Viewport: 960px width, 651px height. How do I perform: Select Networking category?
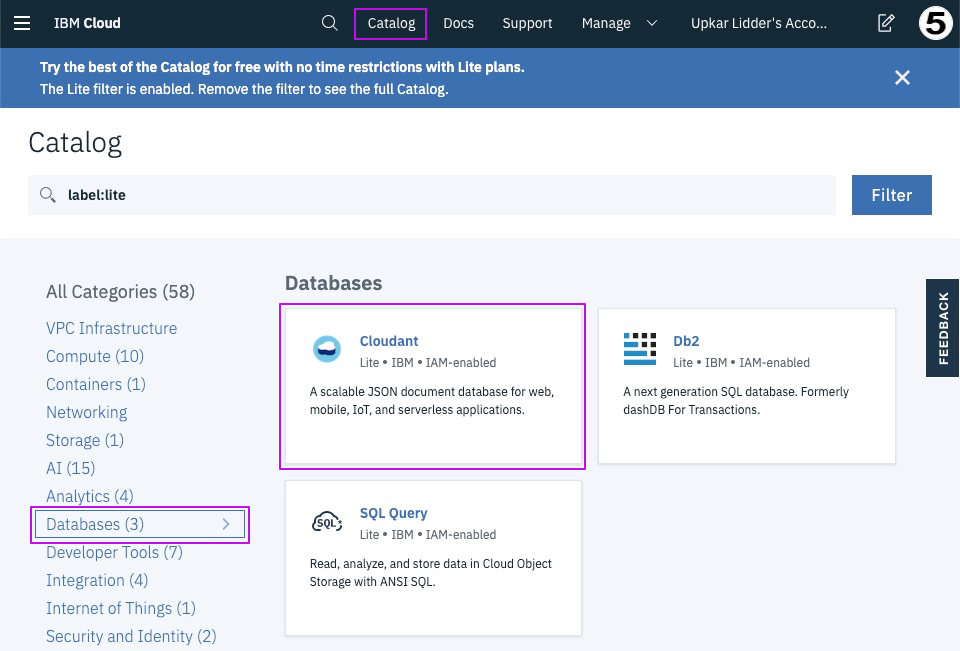click(87, 412)
